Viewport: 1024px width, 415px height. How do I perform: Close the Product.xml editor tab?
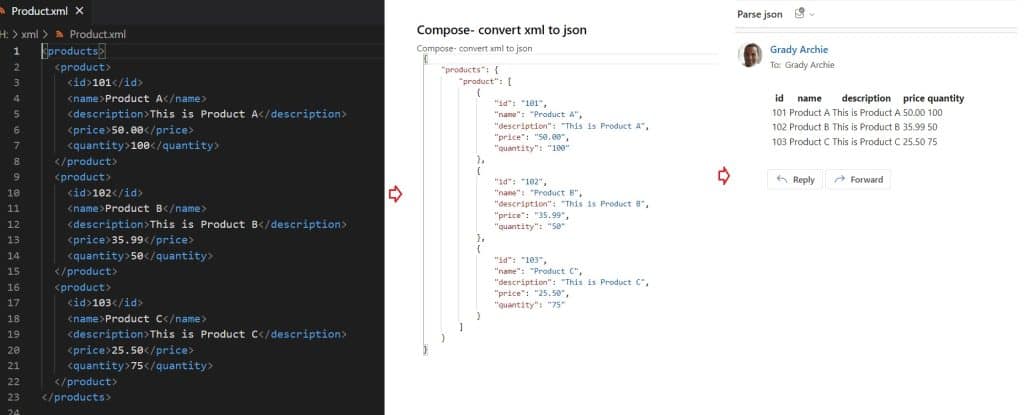click(77, 11)
